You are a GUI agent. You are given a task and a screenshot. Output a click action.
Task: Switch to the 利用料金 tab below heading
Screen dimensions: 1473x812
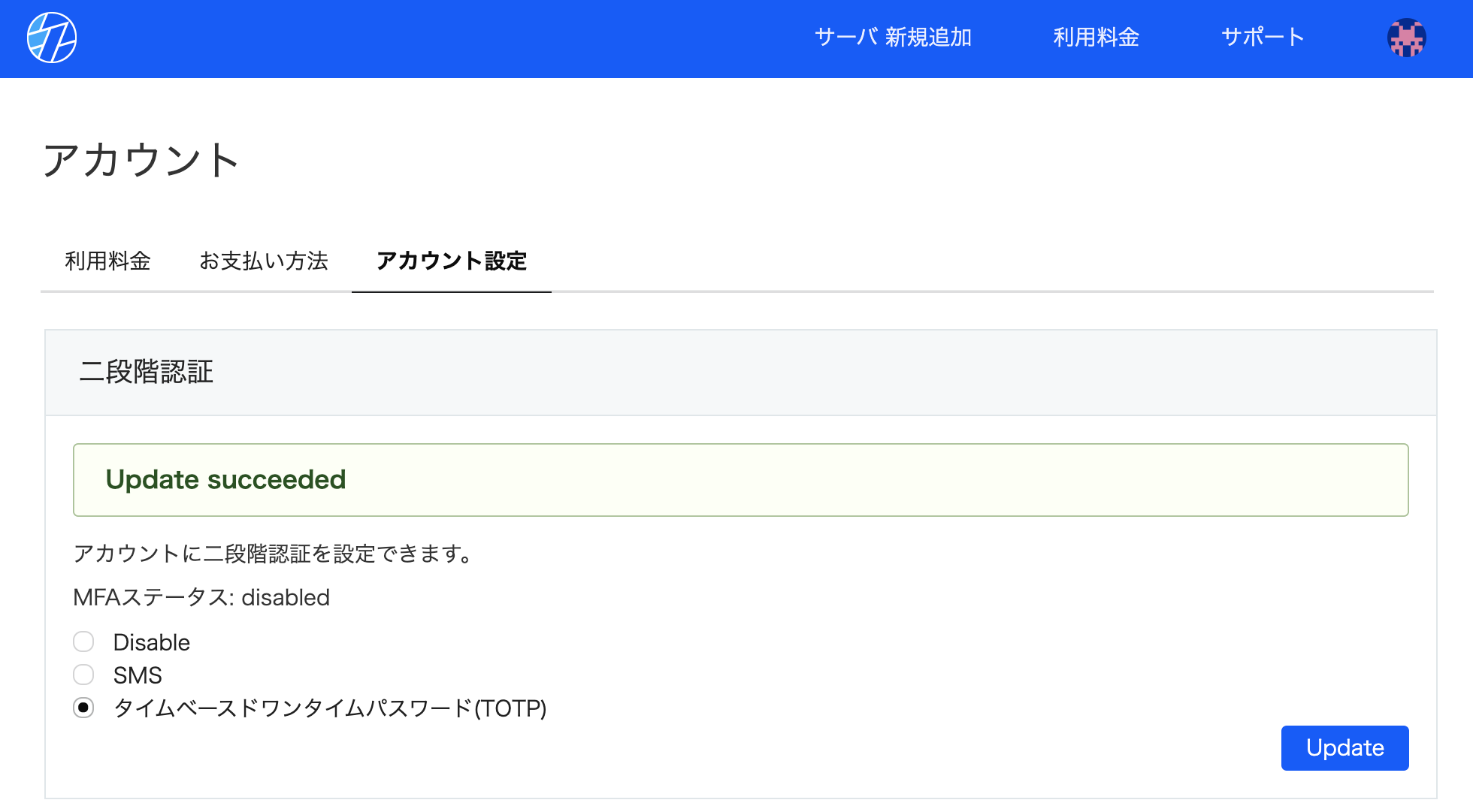click(x=107, y=261)
